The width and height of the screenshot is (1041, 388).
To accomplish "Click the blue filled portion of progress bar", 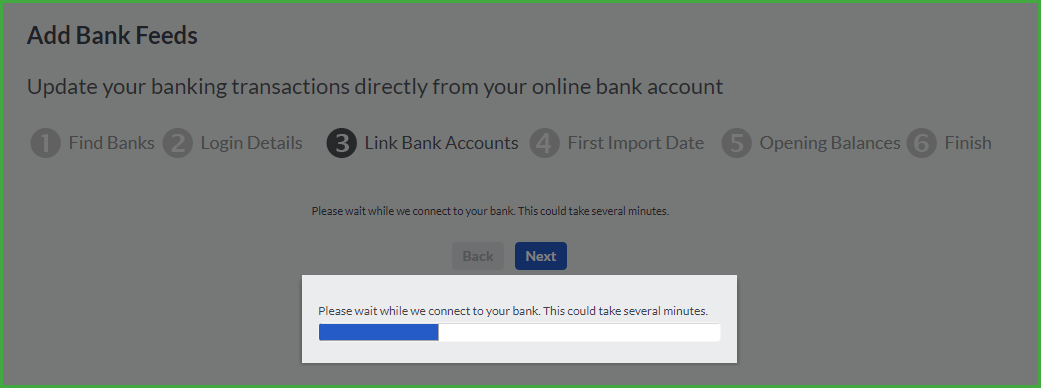I will [x=378, y=332].
